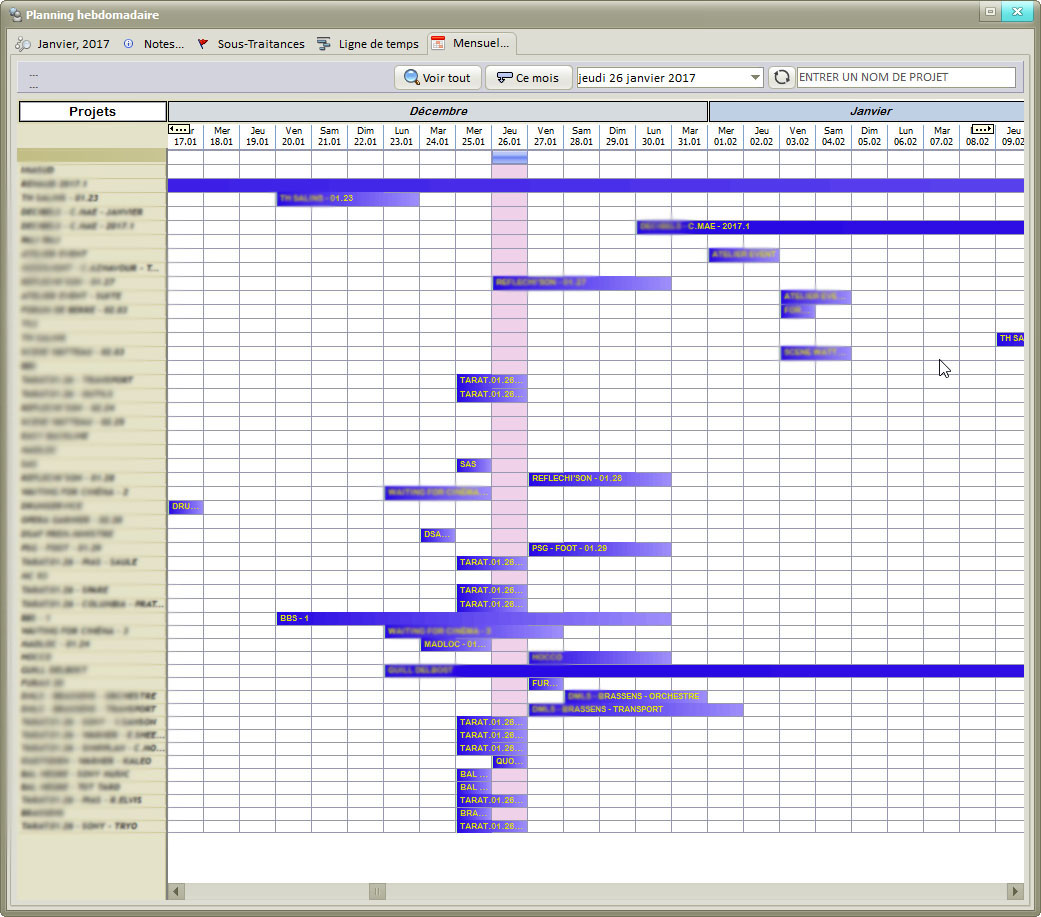Select the BBS - 1 timeline bar

click(x=472, y=619)
